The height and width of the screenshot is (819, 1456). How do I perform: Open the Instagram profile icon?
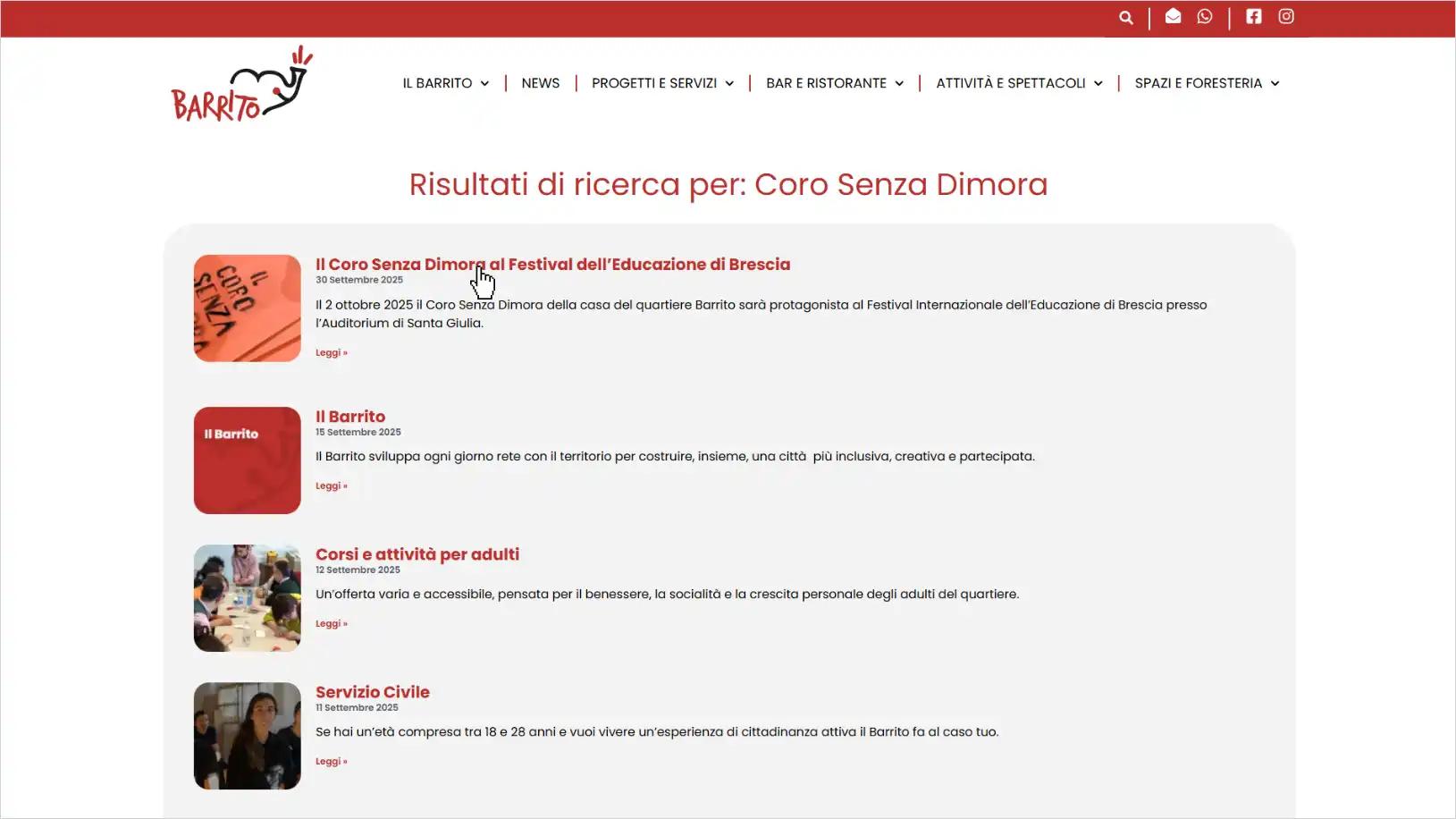tap(1286, 15)
